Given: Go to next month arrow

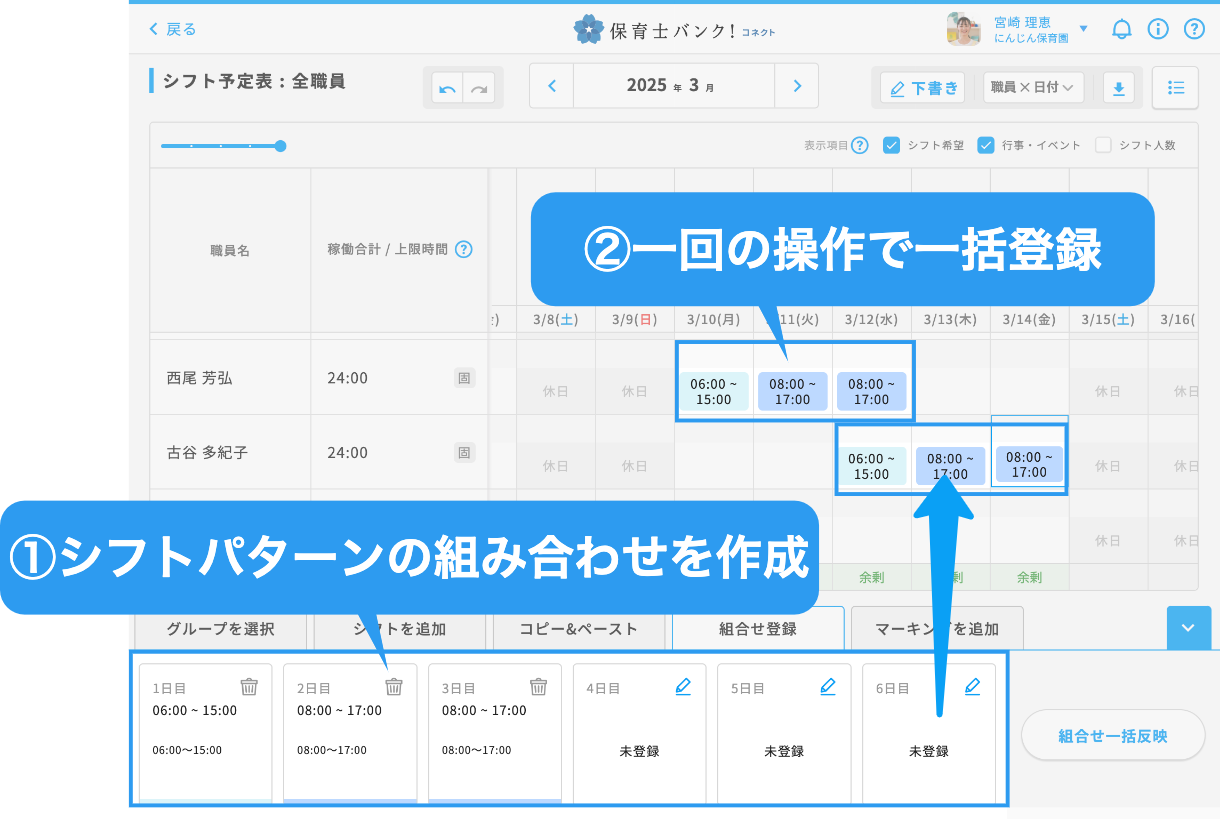Looking at the screenshot, I should pyautogui.click(x=797, y=86).
